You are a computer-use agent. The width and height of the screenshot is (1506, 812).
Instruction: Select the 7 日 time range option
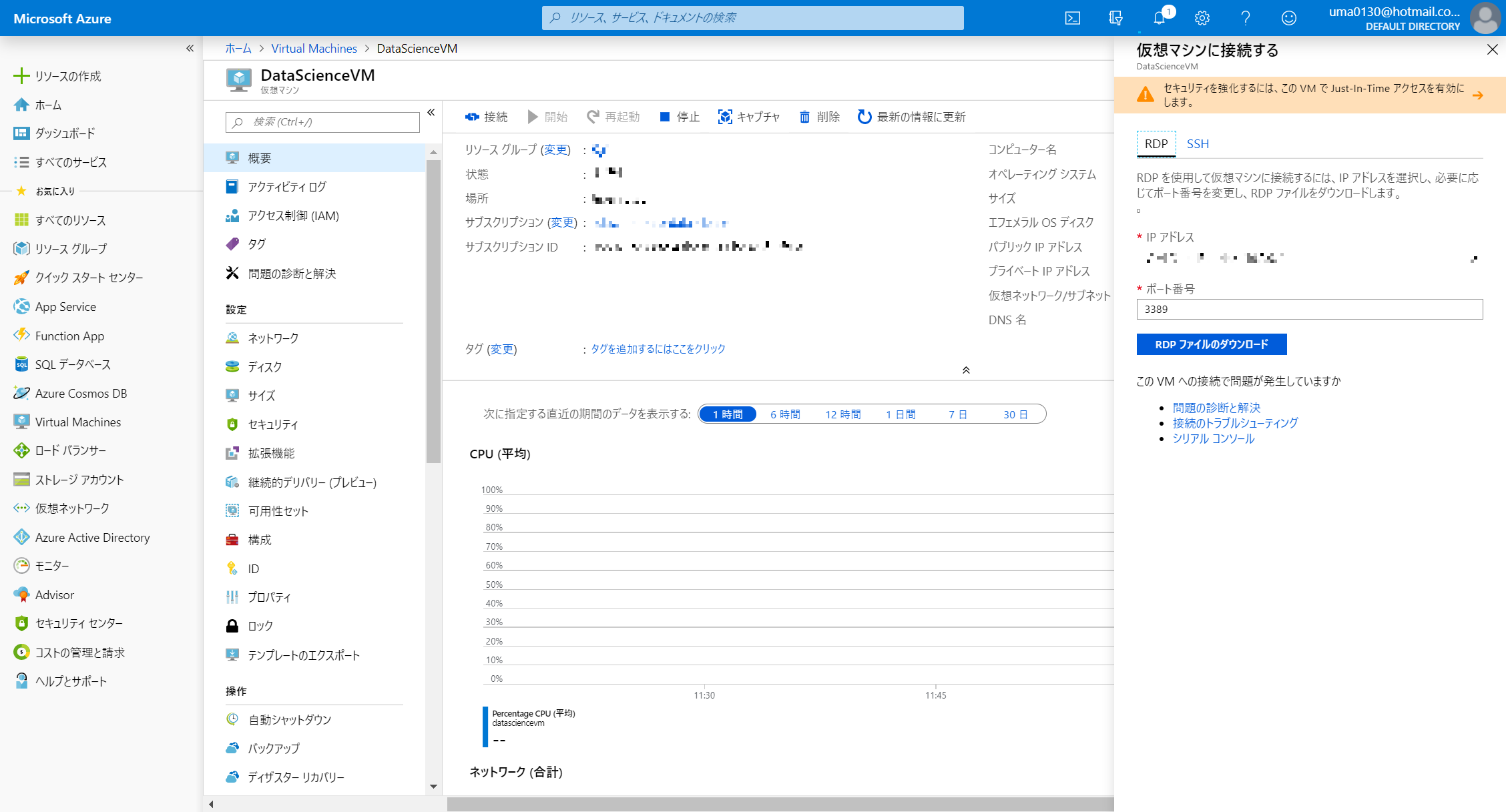(x=957, y=414)
